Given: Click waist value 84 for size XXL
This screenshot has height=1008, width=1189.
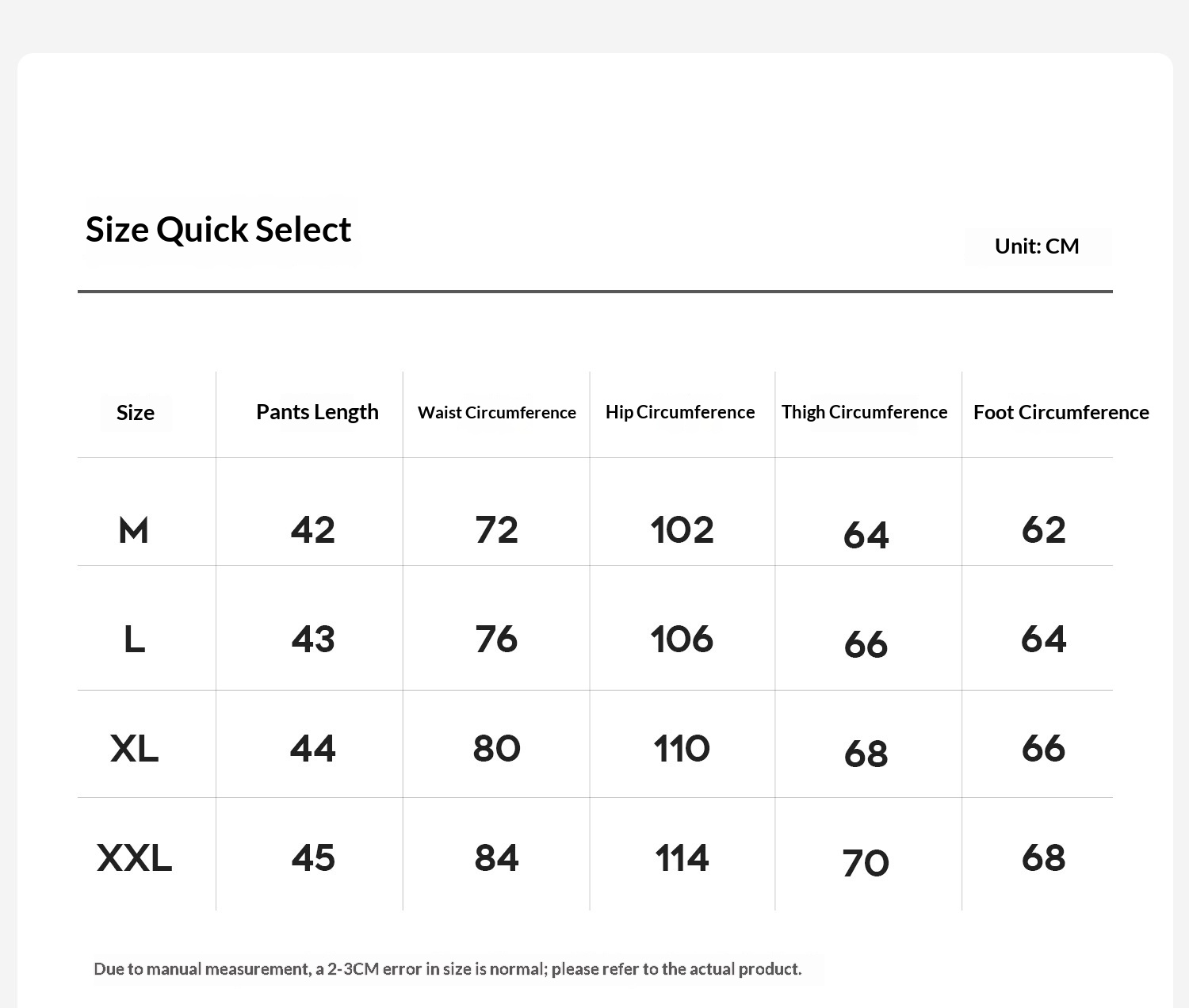Looking at the screenshot, I should click(x=496, y=857).
